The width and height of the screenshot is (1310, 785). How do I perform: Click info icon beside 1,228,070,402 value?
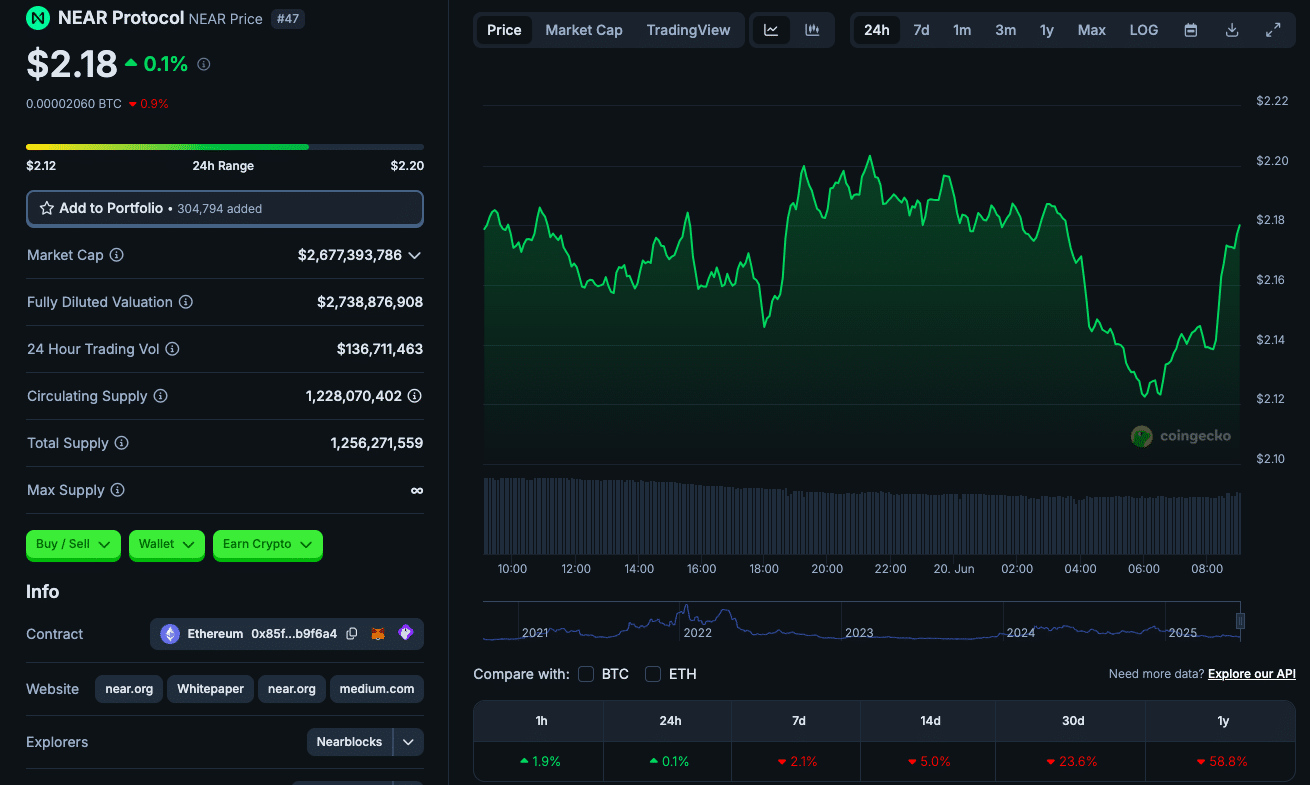point(415,396)
